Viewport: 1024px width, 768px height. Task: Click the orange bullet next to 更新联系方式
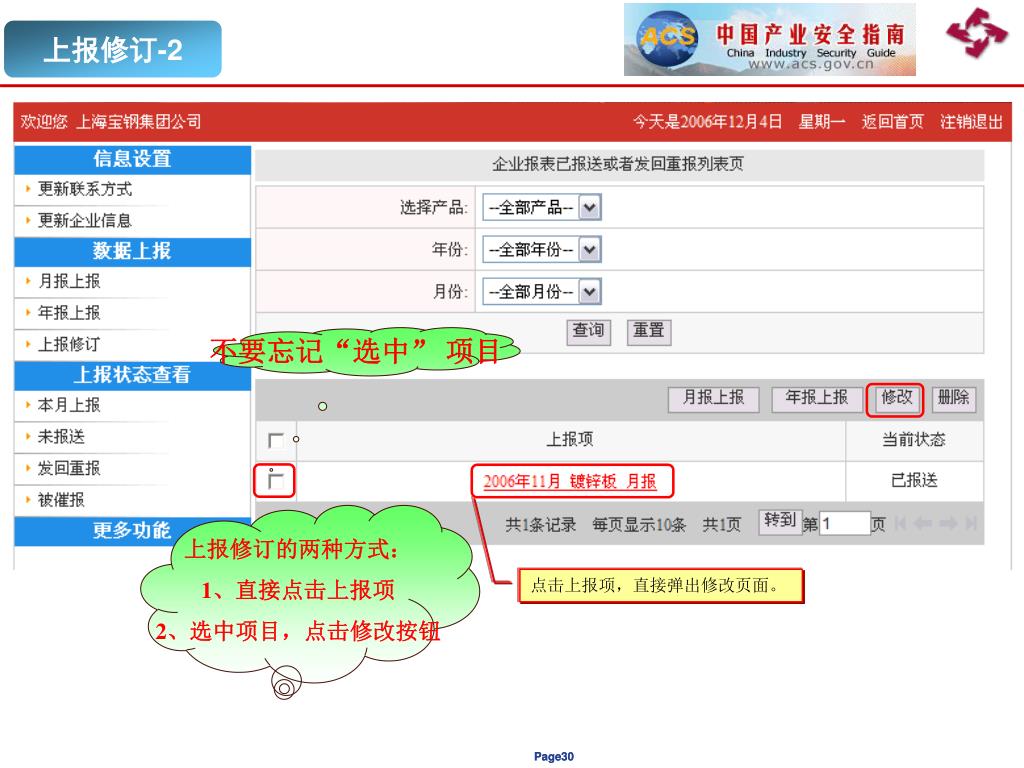click(28, 189)
